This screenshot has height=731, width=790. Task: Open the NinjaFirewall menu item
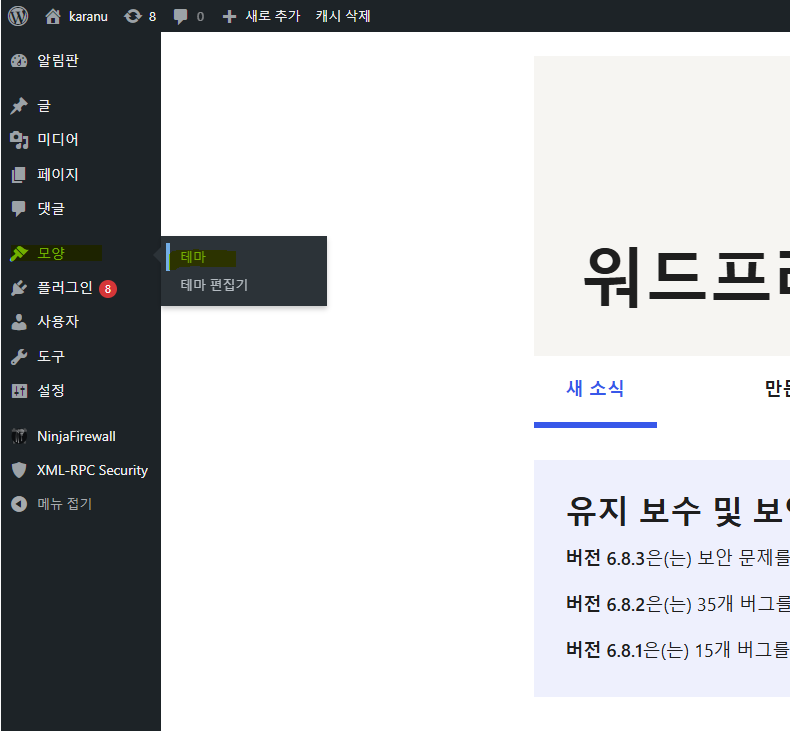click(x=77, y=436)
